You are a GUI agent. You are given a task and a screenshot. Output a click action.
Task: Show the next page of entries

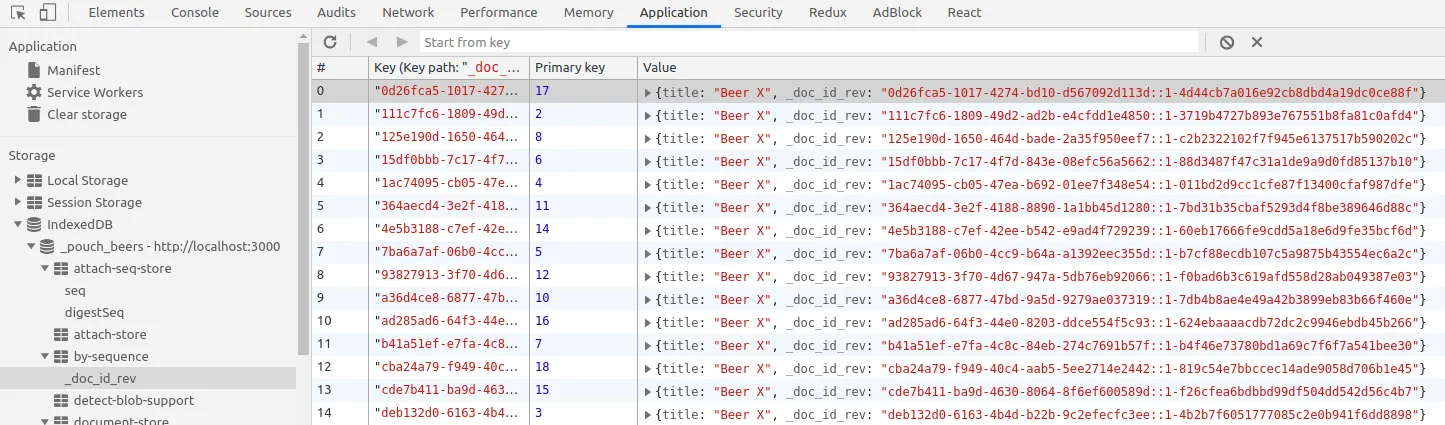pyautogui.click(x=402, y=42)
